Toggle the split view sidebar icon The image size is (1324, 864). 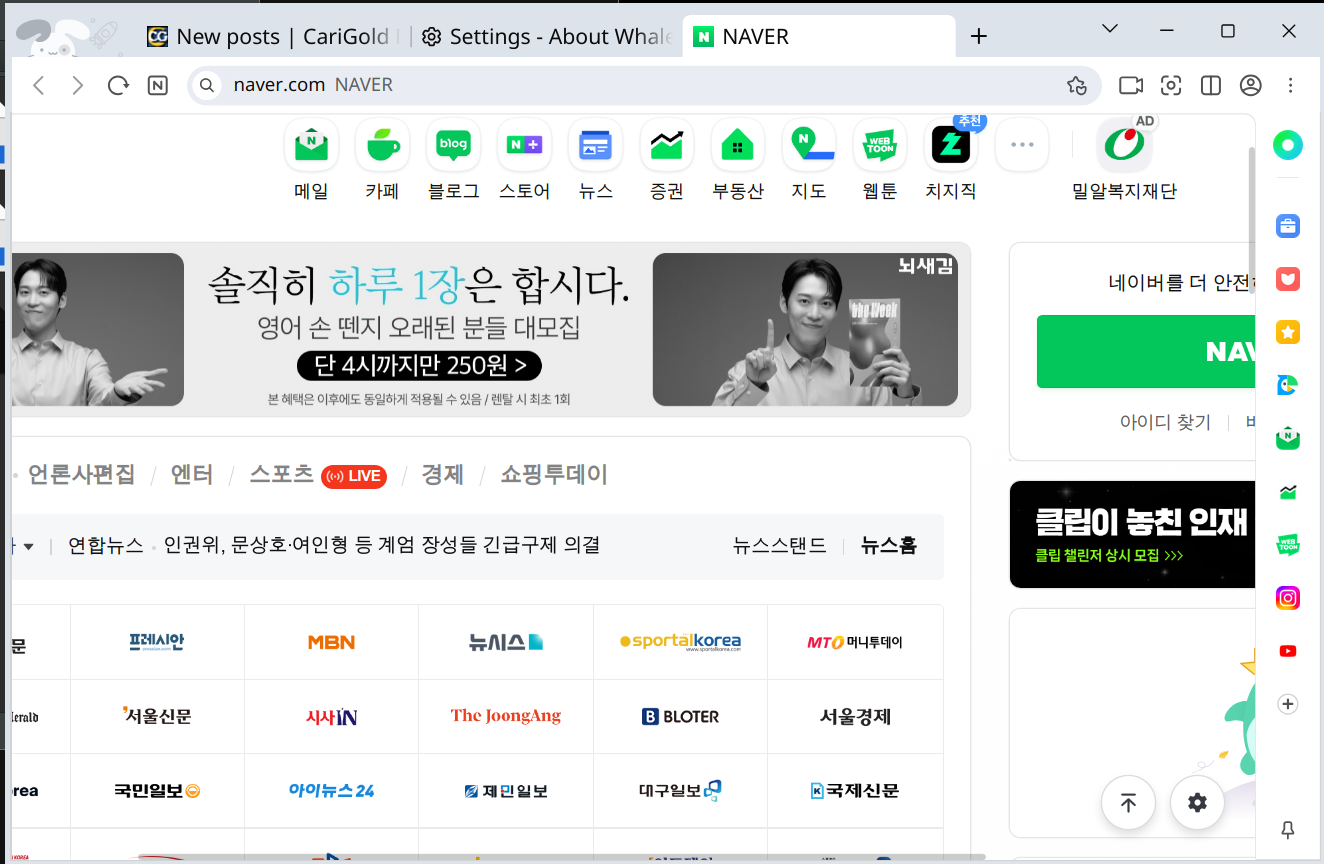click(1211, 85)
